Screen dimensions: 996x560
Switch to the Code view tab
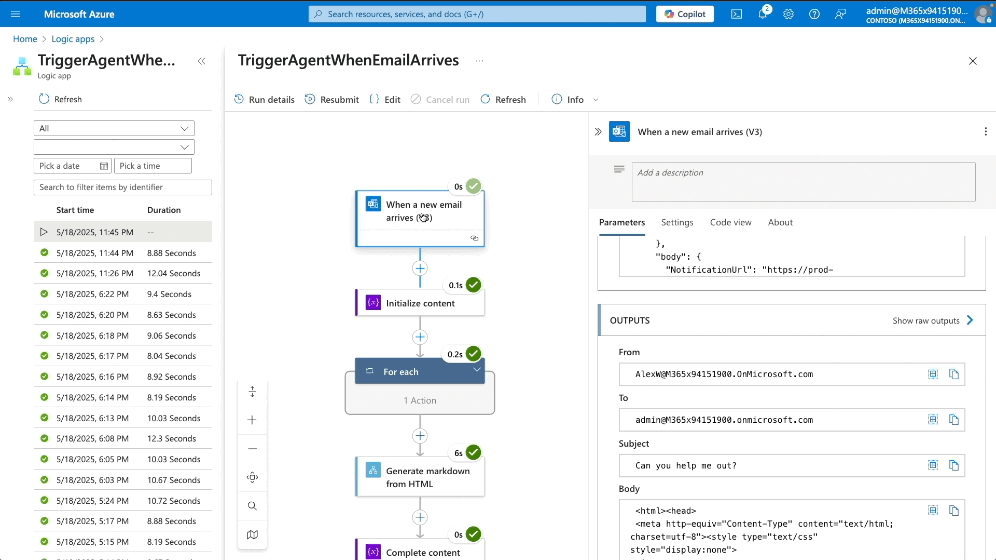pyautogui.click(x=730, y=222)
